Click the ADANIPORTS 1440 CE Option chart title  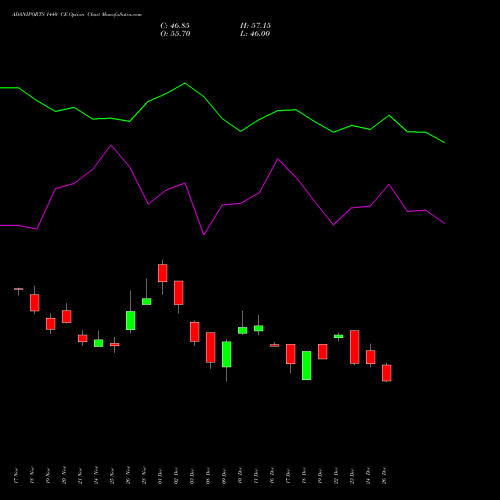pyautogui.click(x=77, y=15)
